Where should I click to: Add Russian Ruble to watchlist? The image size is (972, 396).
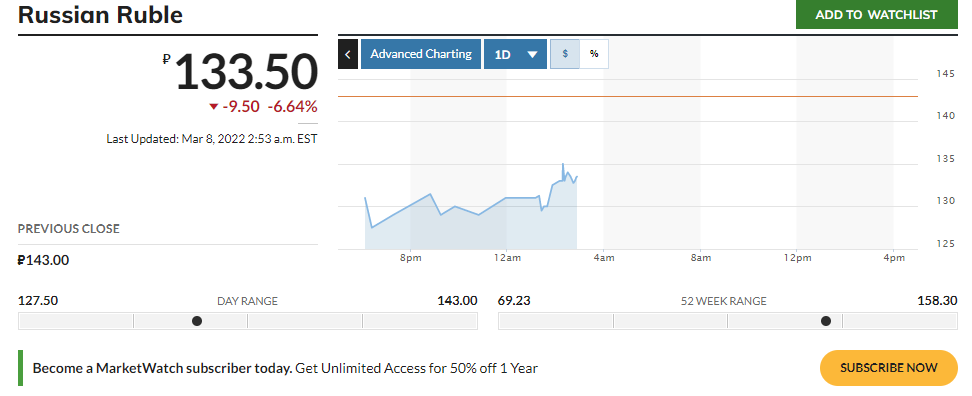pos(877,14)
